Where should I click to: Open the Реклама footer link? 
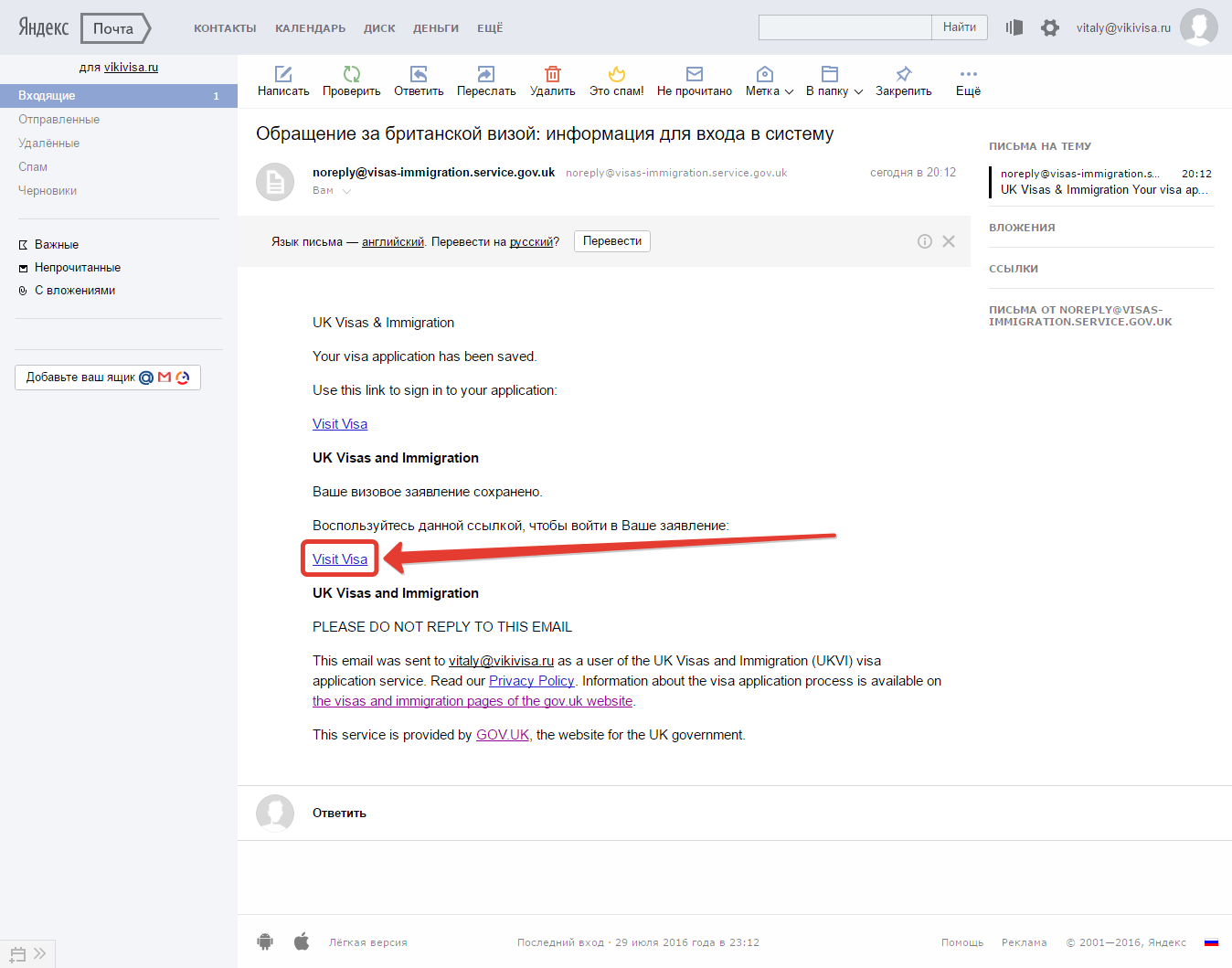click(x=1024, y=942)
